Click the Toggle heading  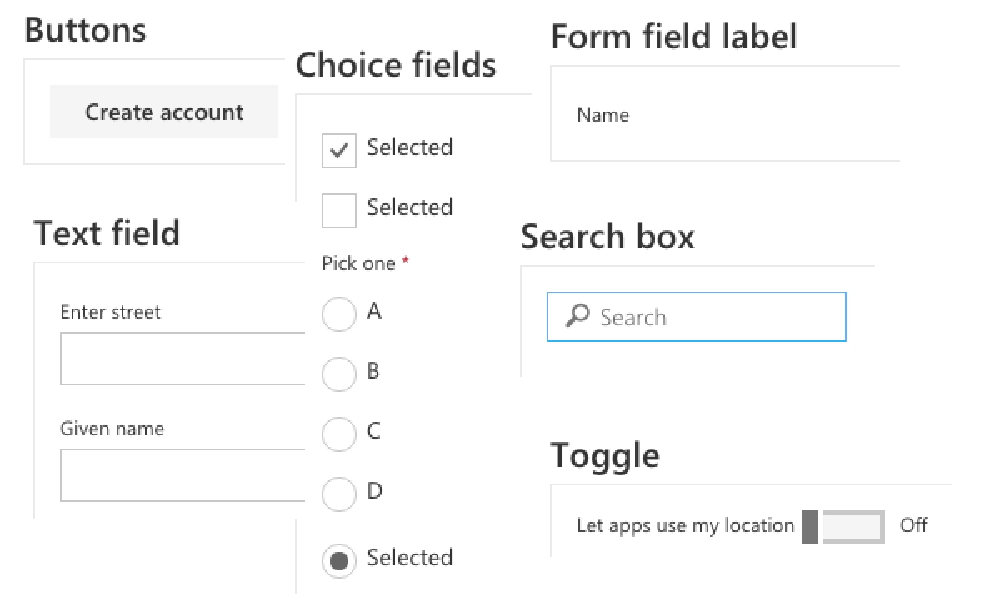(605, 456)
